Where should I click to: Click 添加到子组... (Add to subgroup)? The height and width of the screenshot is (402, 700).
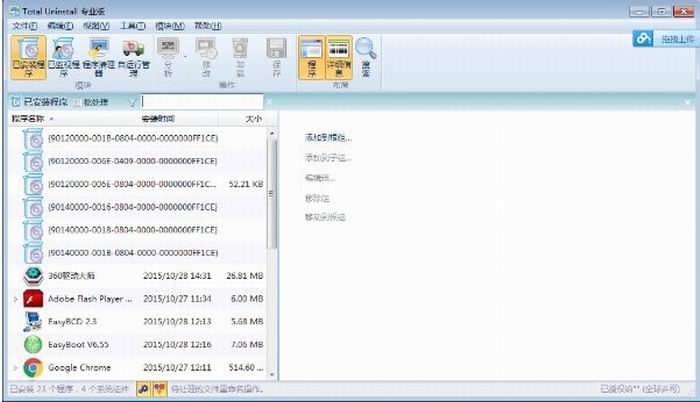pos(328,158)
